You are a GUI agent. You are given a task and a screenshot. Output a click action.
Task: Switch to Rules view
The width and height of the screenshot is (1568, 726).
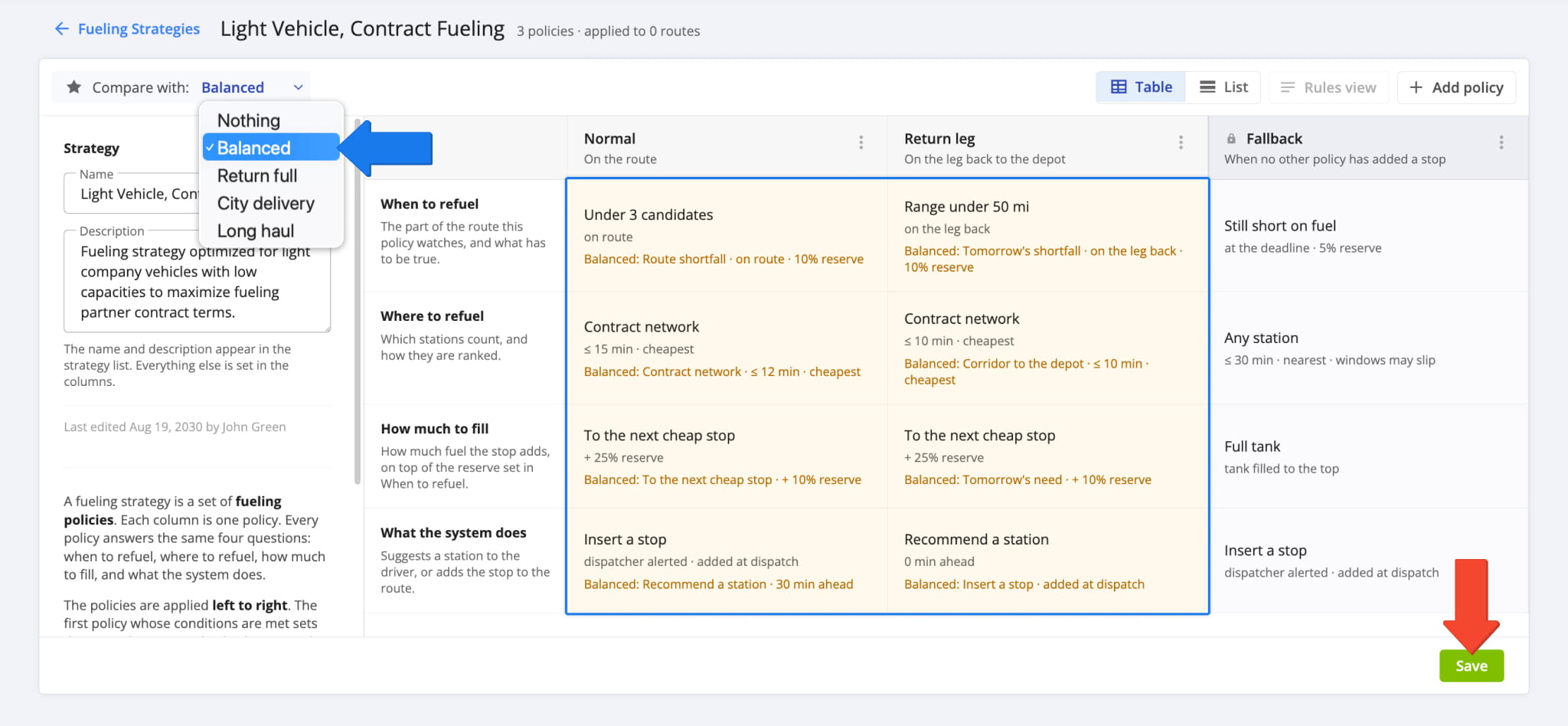(x=1328, y=87)
